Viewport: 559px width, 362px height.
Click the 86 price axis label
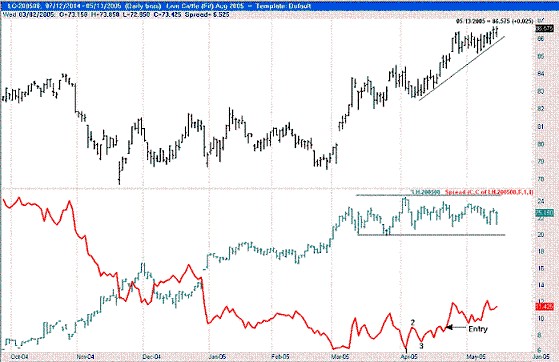540,39
